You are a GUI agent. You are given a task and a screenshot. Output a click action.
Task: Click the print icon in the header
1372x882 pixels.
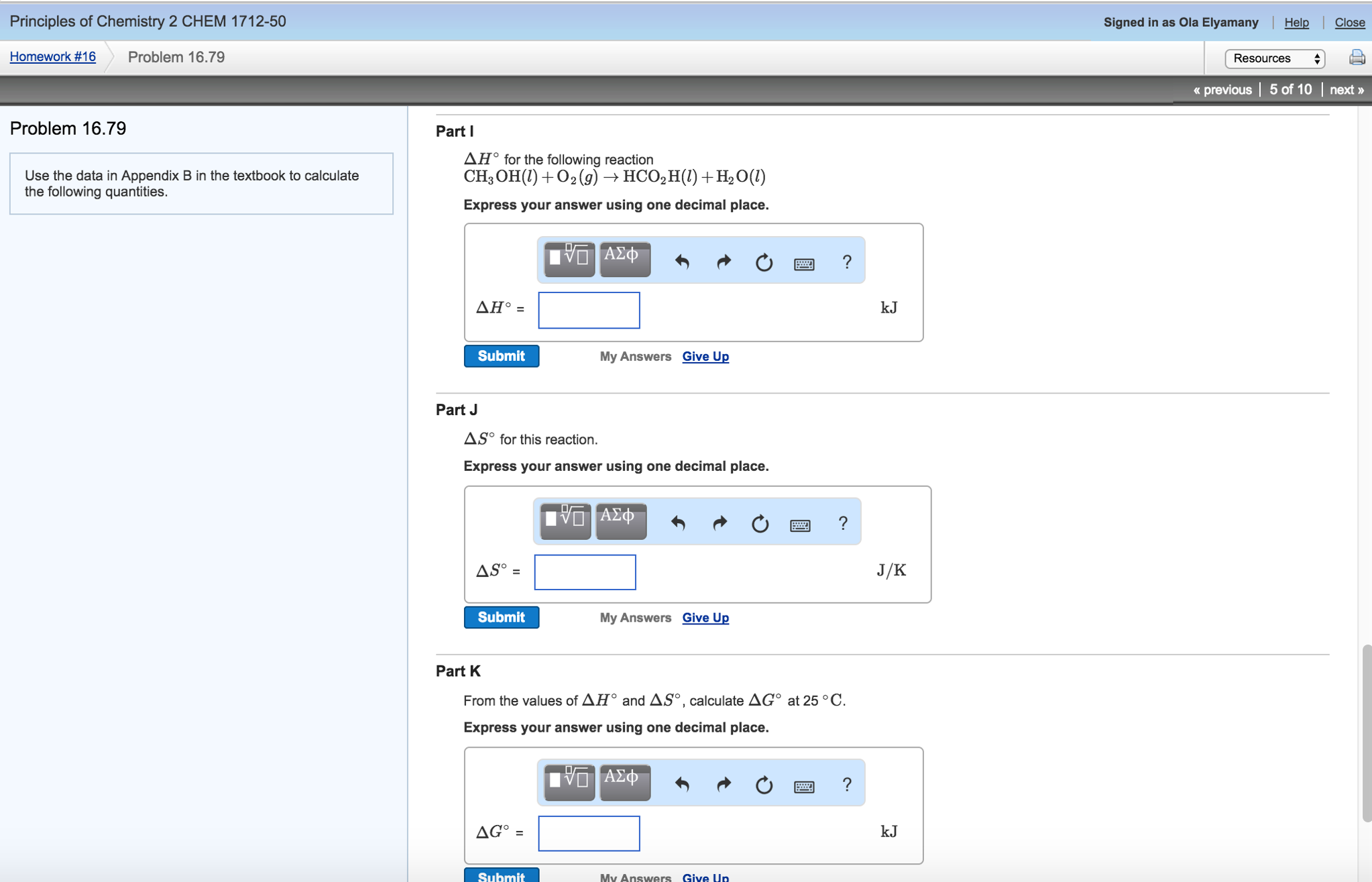(1357, 57)
